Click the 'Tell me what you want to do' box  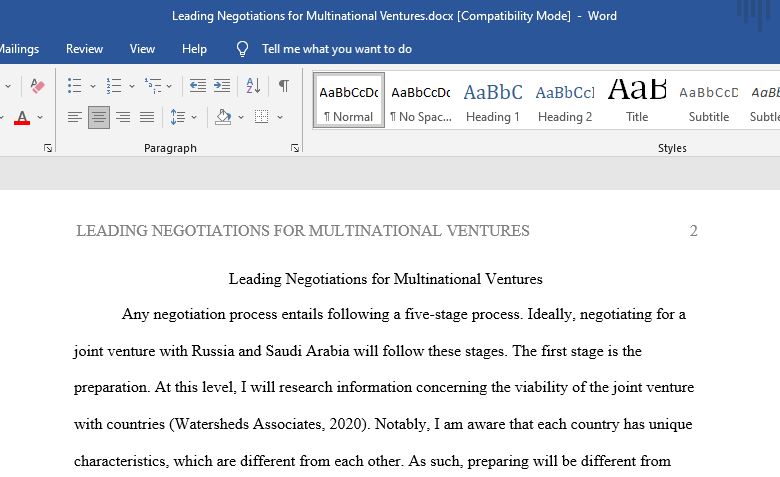(x=337, y=49)
